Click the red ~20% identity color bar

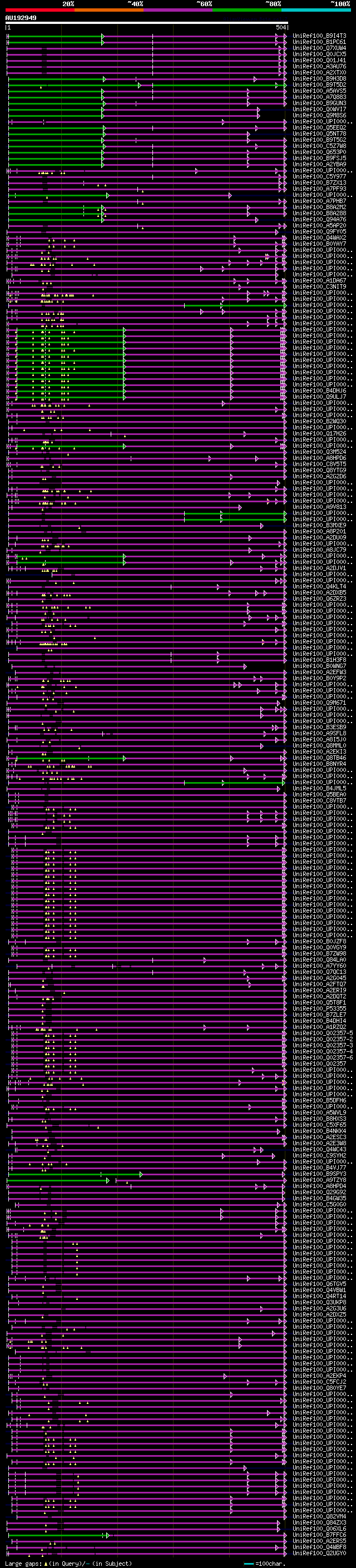[x=39, y=10]
